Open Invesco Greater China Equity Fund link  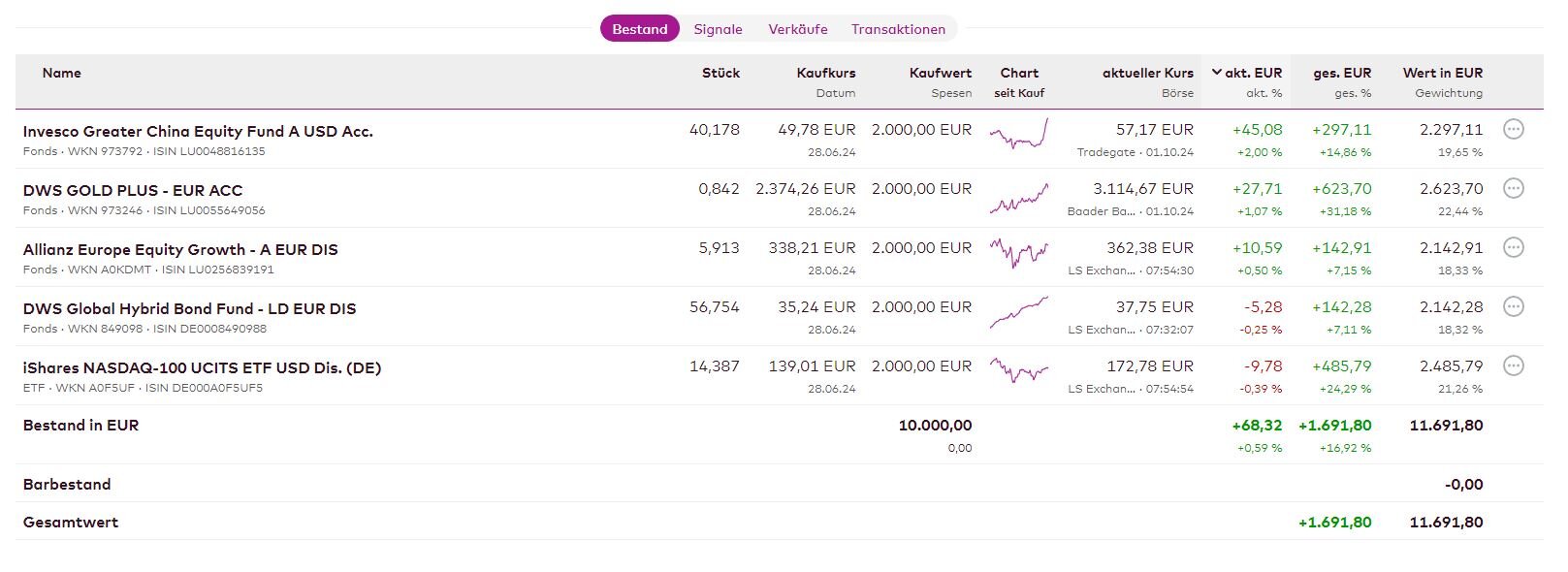(198, 131)
